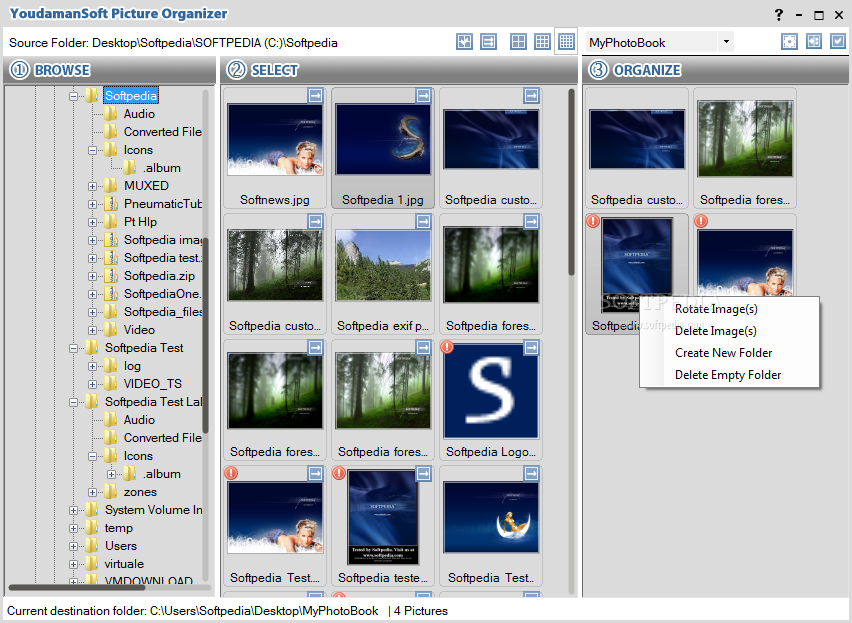852x623 pixels.
Task: Click the Select panel vertical scrollbar
Action: click(571, 182)
